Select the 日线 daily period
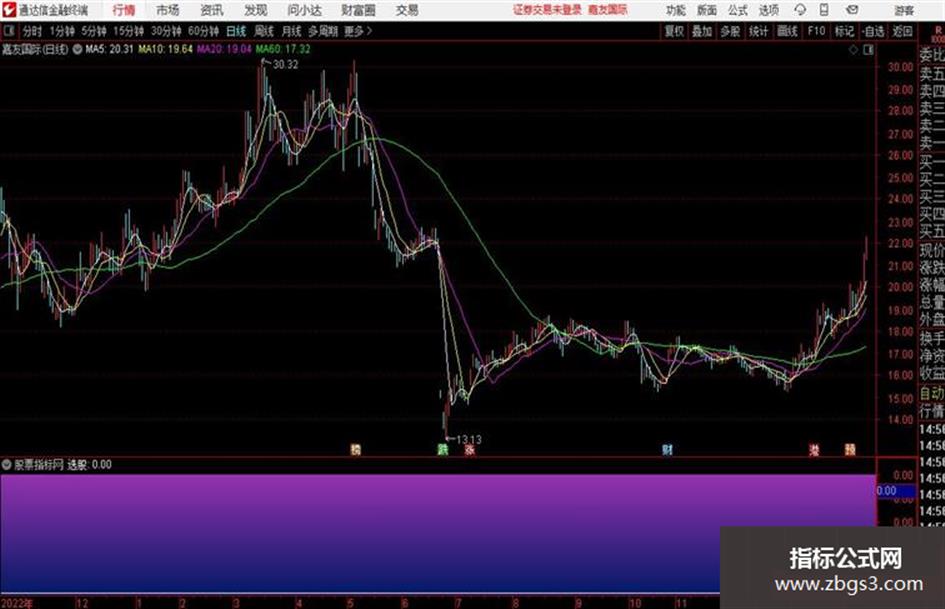945x609 pixels. pyautogui.click(x=236, y=31)
